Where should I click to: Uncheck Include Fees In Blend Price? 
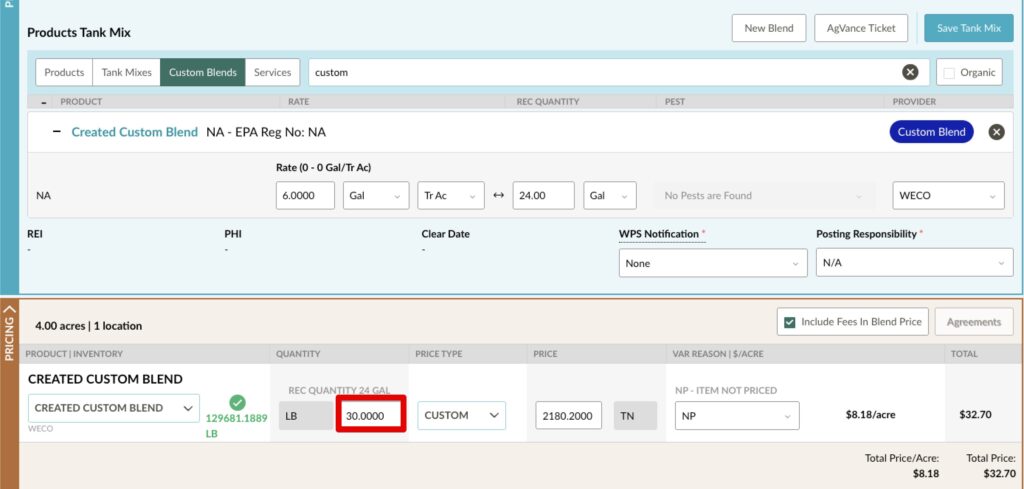click(789, 322)
